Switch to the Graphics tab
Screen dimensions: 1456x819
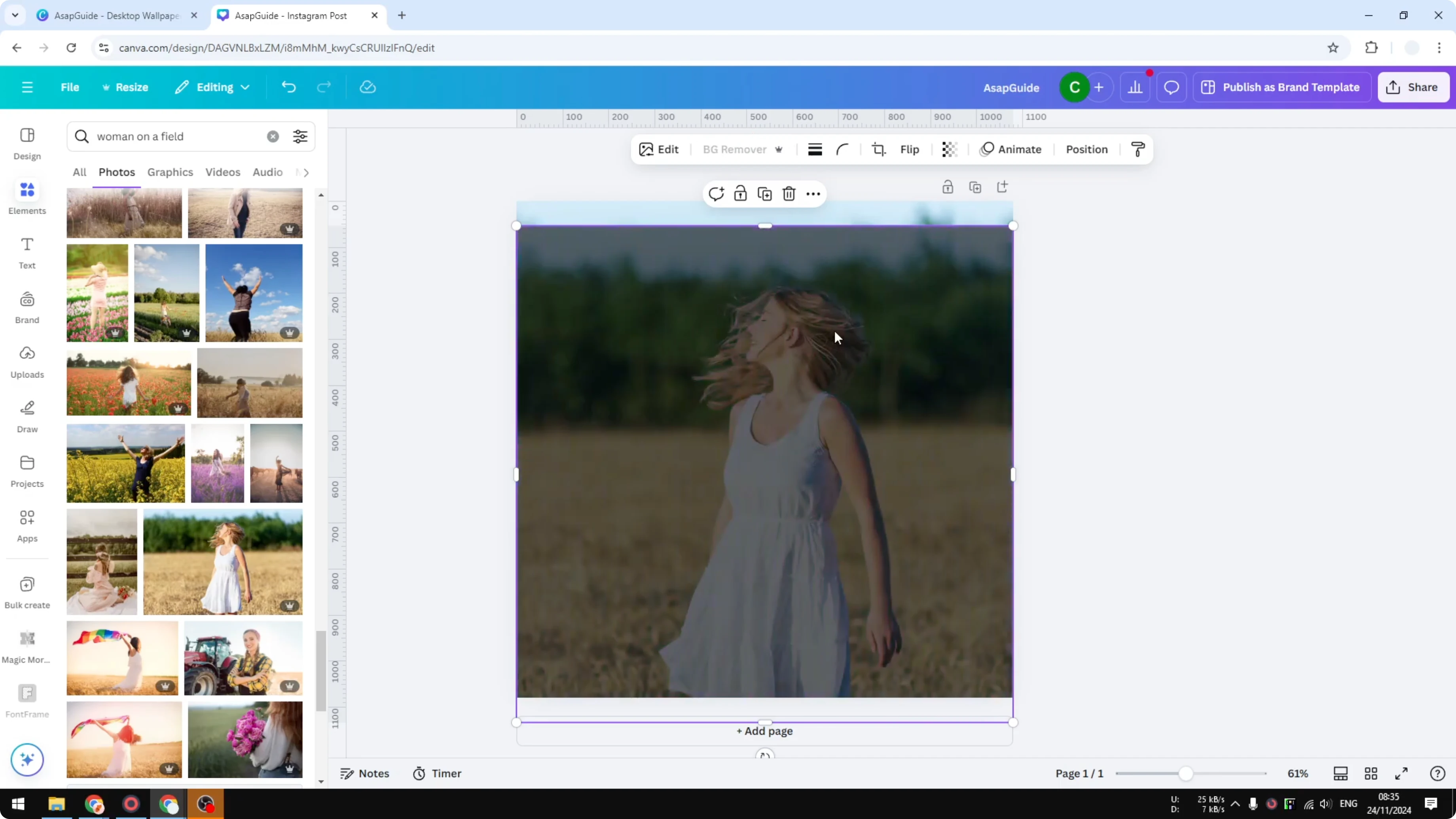(170, 173)
